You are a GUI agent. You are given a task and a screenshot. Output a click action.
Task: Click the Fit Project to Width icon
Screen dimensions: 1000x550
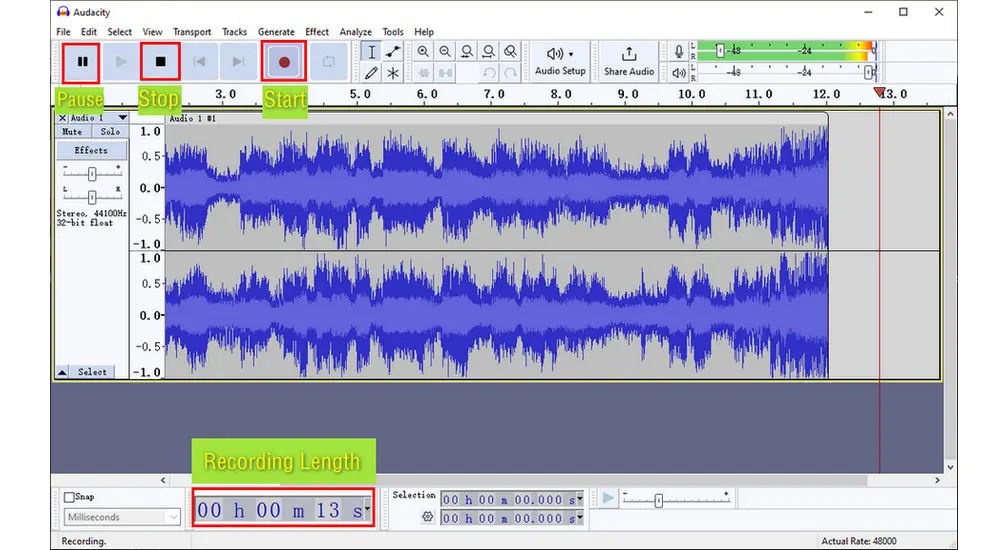point(489,52)
